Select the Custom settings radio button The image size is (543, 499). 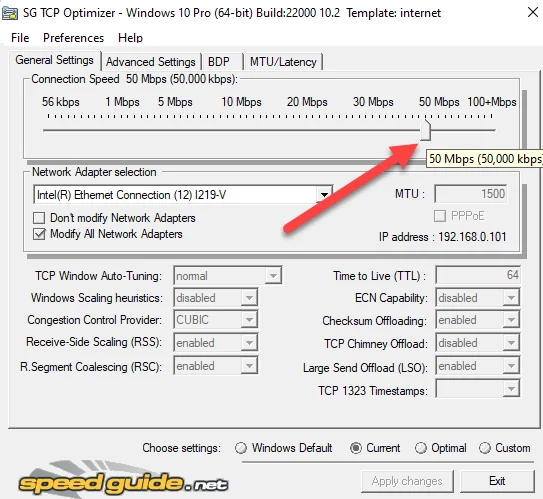[484, 448]
